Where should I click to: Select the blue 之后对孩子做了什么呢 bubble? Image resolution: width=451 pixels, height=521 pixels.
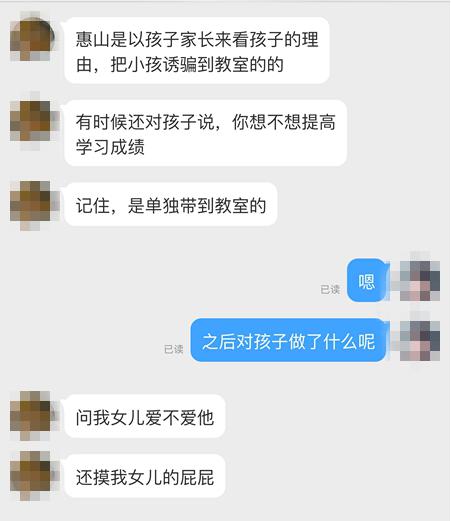288,340
